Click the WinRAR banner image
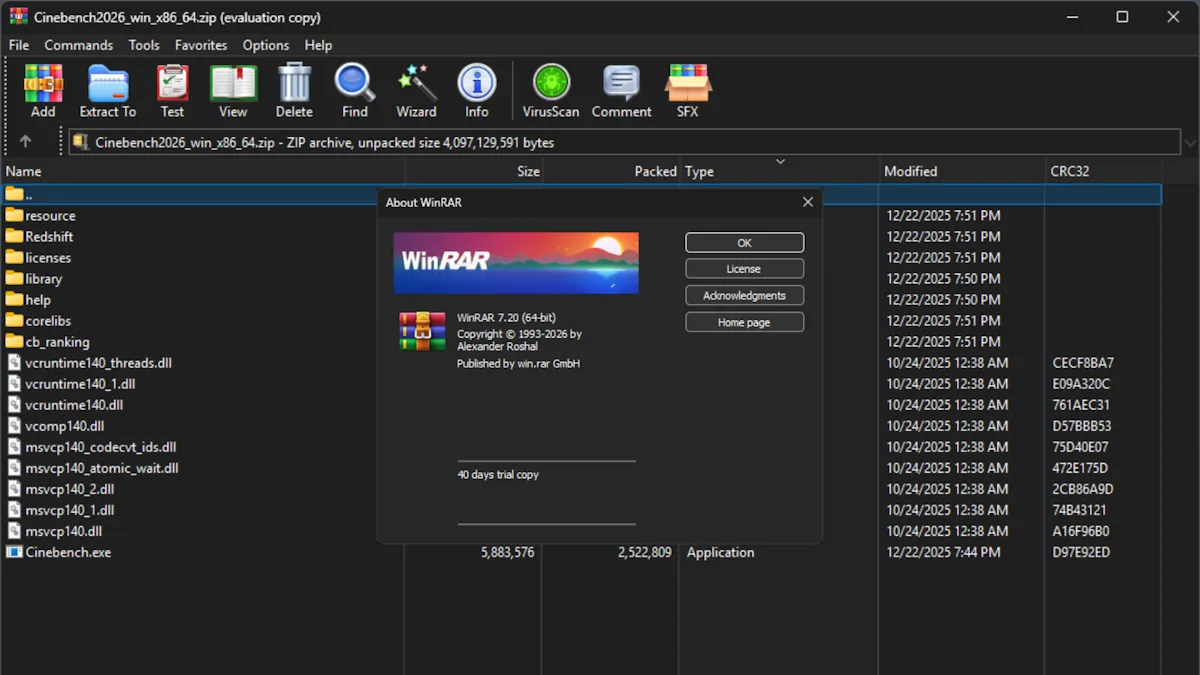Screen dimensions: 1200x675 tap(516, 262)
